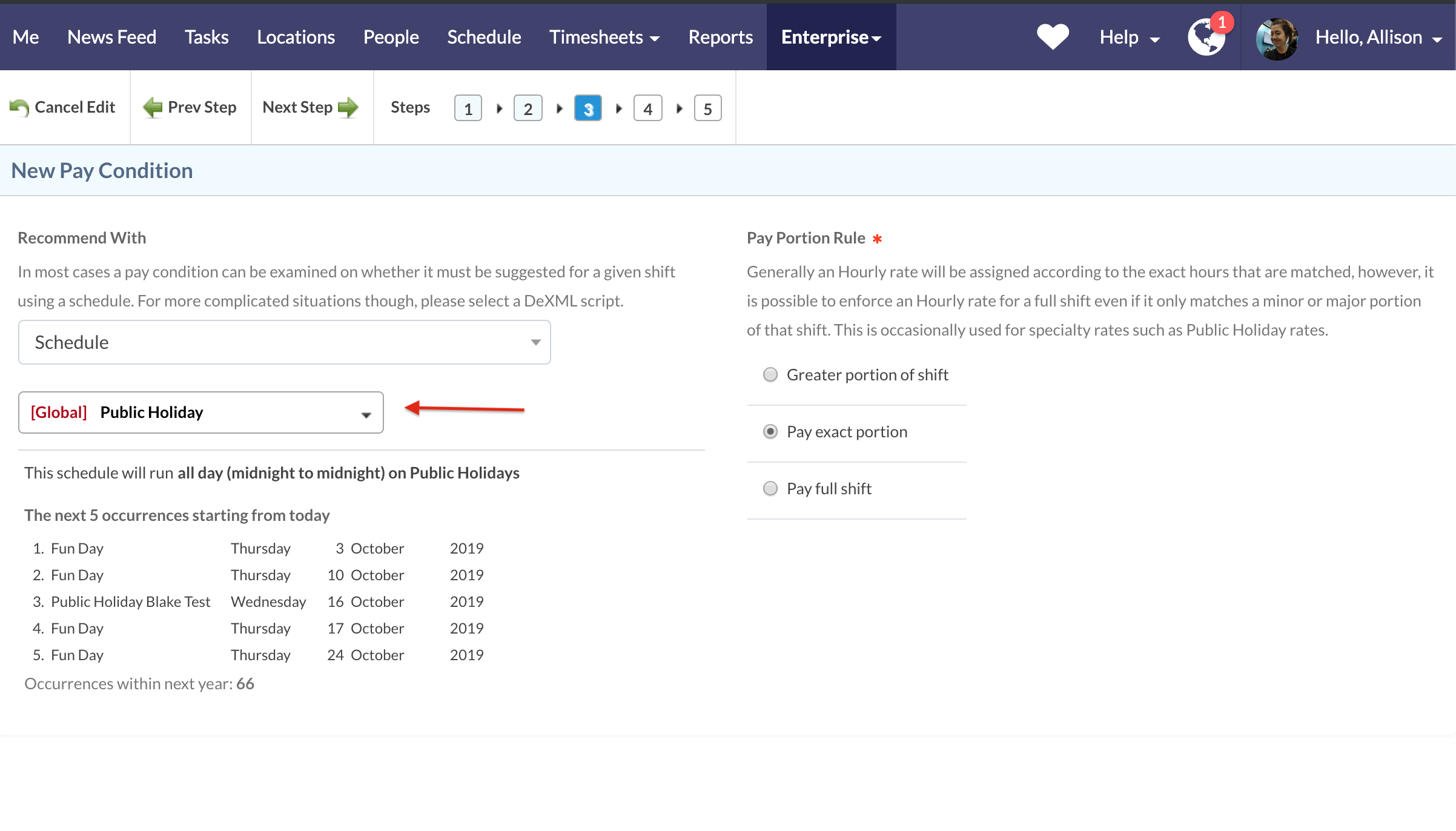
Task: Open the News Feed page
Action: coord(111,38)
